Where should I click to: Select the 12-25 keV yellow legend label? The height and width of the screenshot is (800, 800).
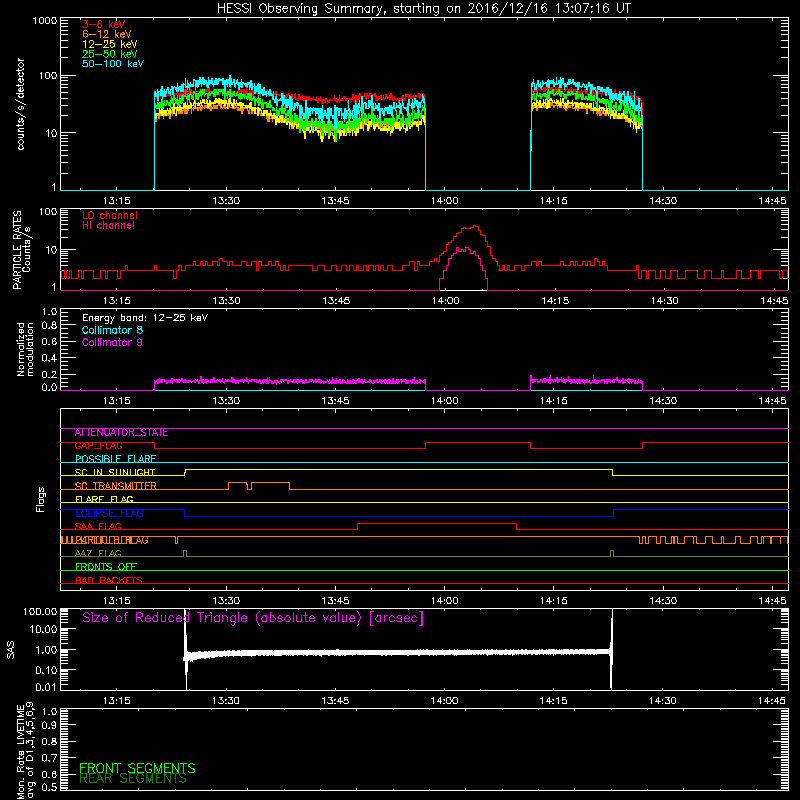(x=110, y=44)
